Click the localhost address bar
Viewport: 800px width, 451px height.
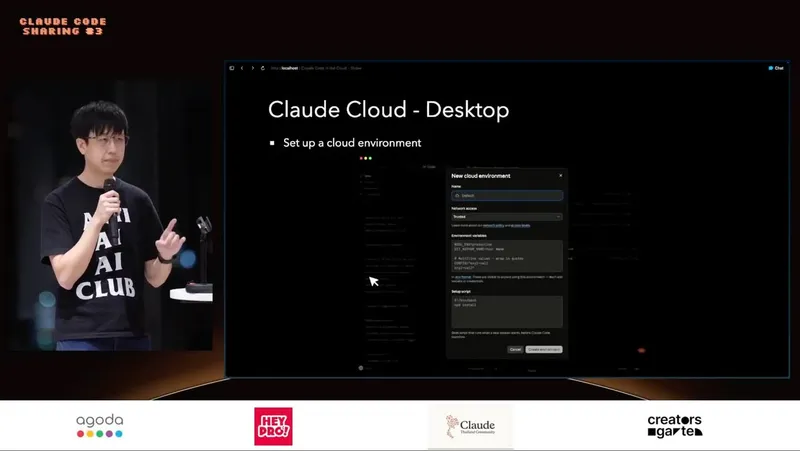coord(316,68)
